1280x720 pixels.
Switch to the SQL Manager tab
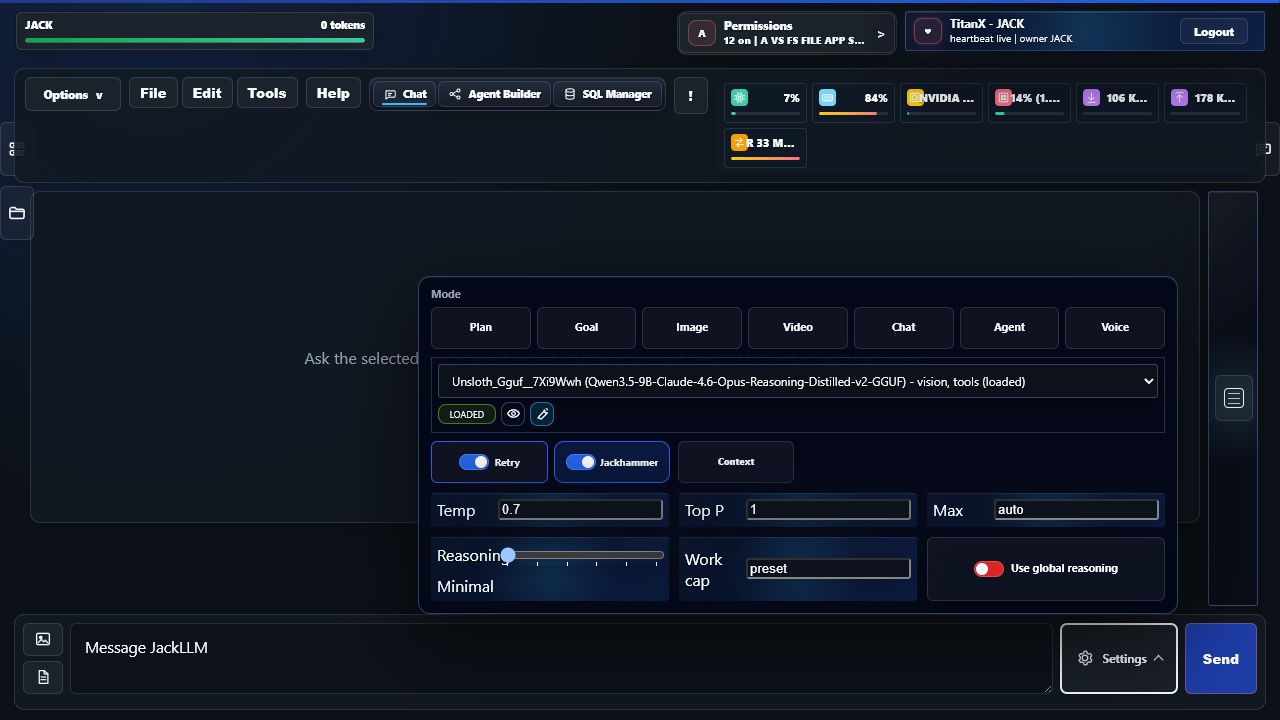pos(607,94)
